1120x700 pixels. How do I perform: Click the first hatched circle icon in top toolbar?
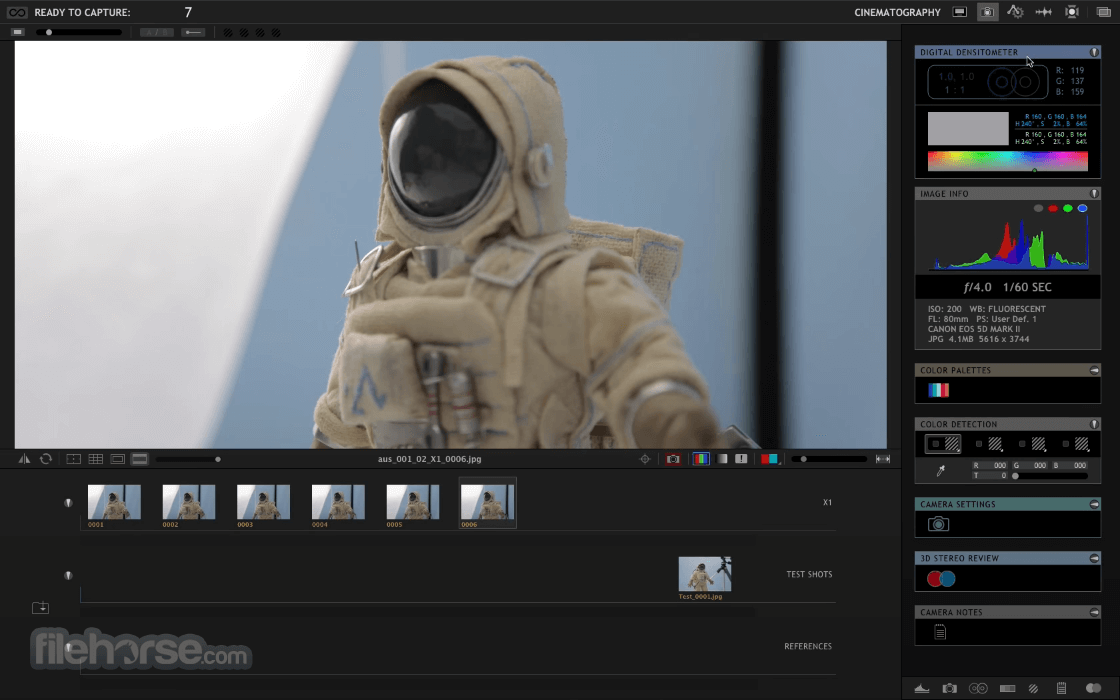click(228, 33)
